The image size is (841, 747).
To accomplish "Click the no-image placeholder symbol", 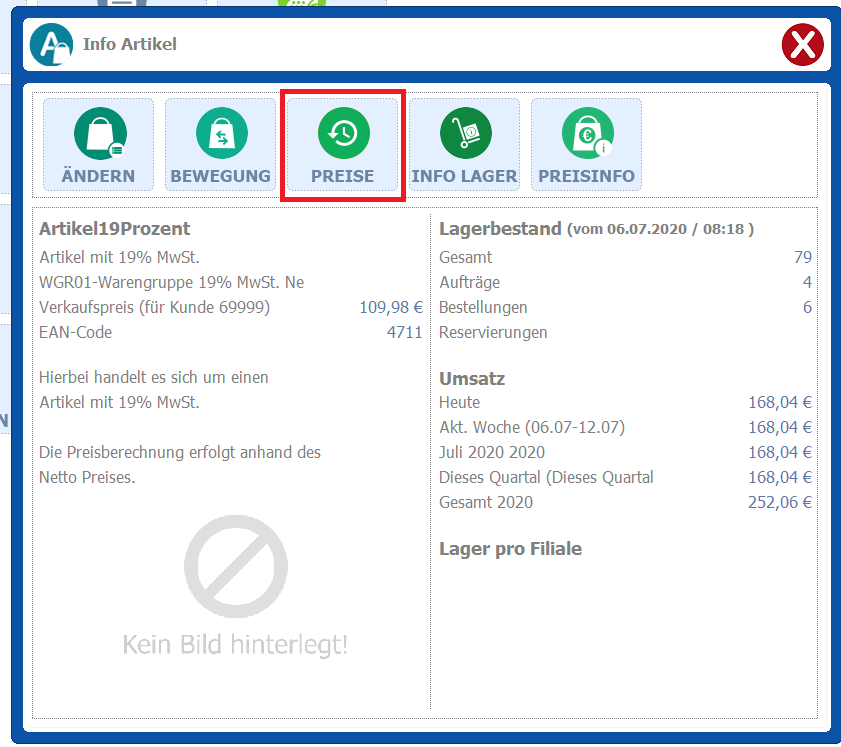I will [235, 567].
